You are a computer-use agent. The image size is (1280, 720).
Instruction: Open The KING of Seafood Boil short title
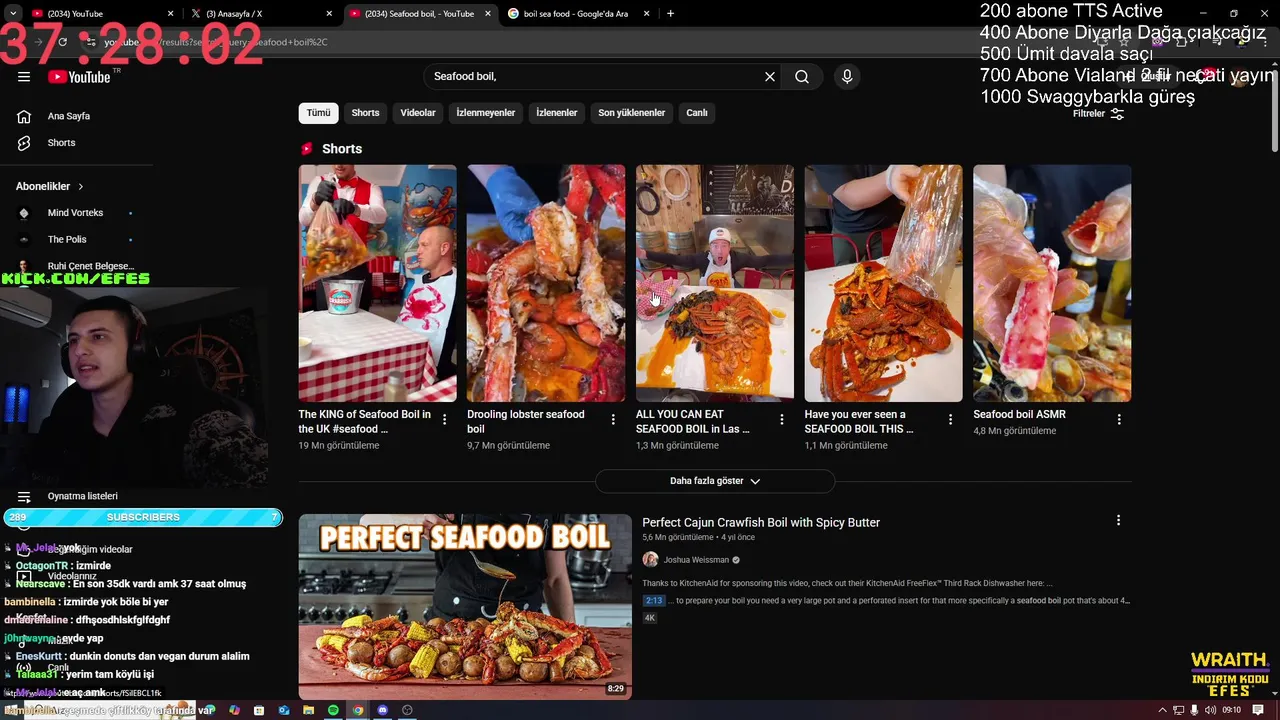click(x=365, y=421)
